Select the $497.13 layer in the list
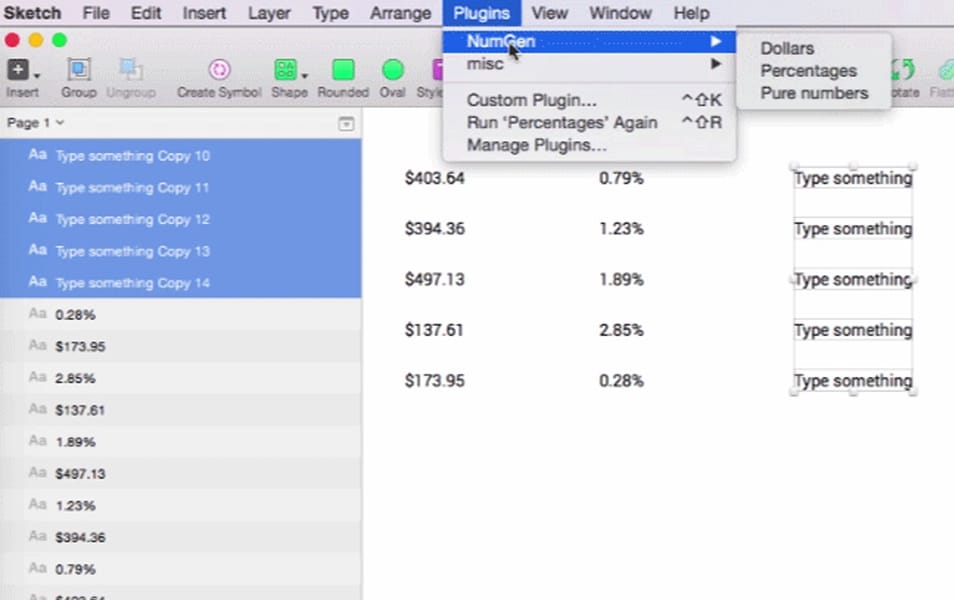This screenshot has width=954, height=600. pos(80,474)
